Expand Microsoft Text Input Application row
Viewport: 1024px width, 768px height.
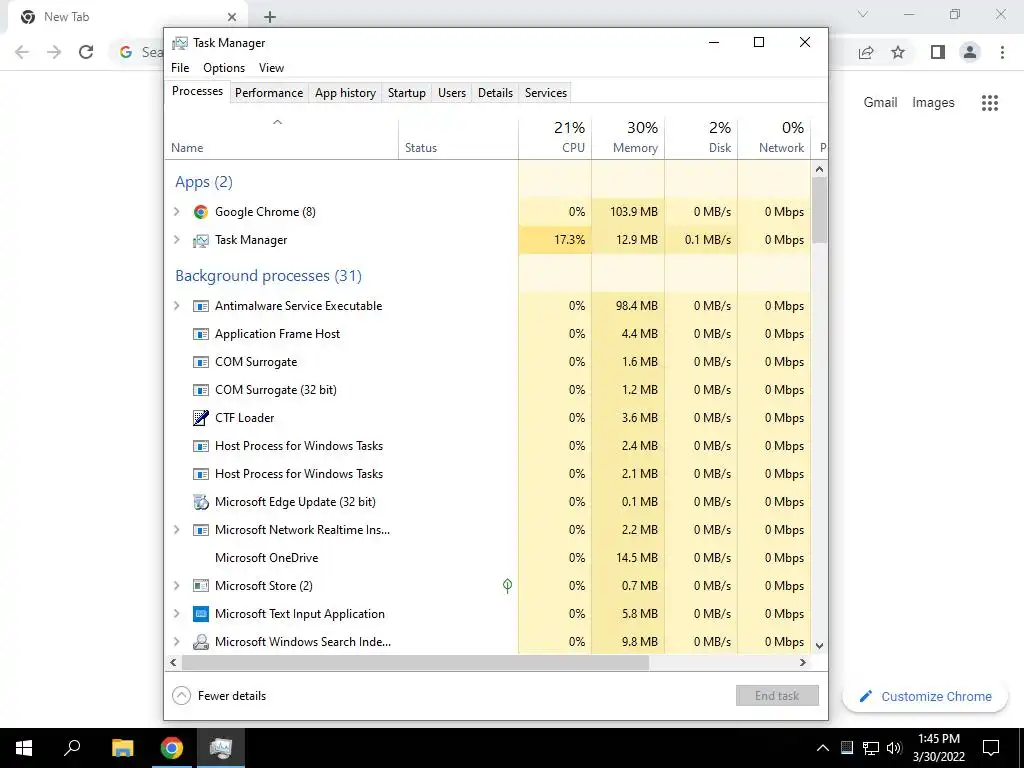click(176, 614)
